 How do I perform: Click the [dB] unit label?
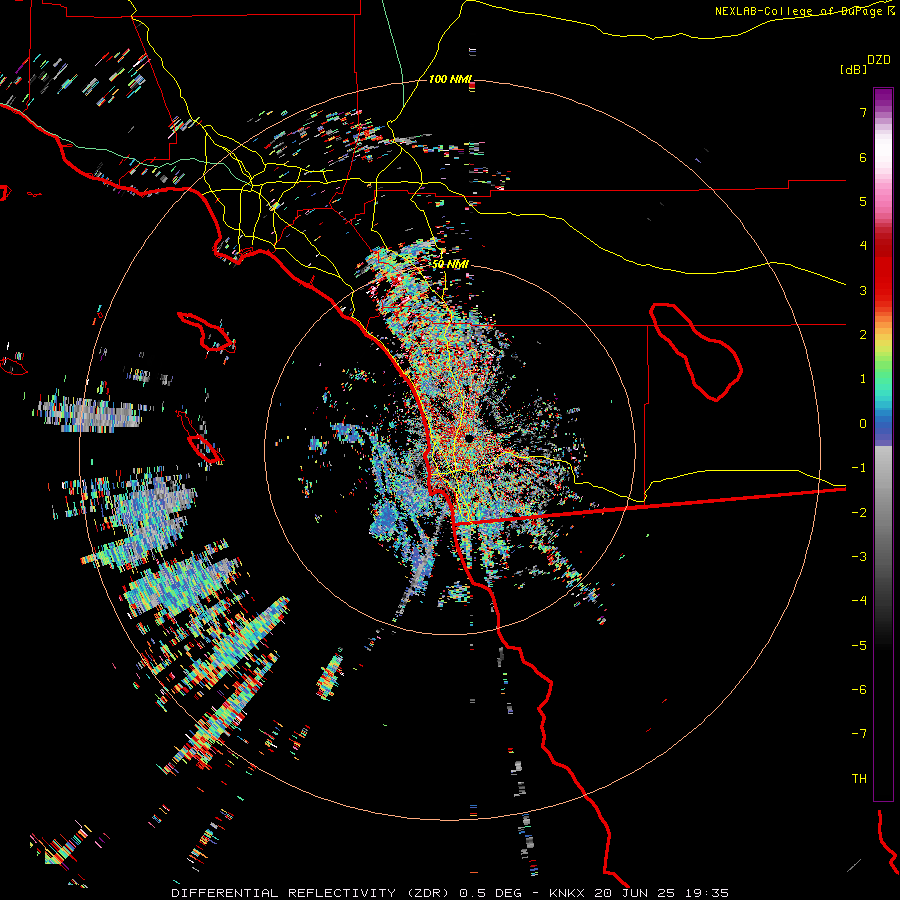(853, 69)
